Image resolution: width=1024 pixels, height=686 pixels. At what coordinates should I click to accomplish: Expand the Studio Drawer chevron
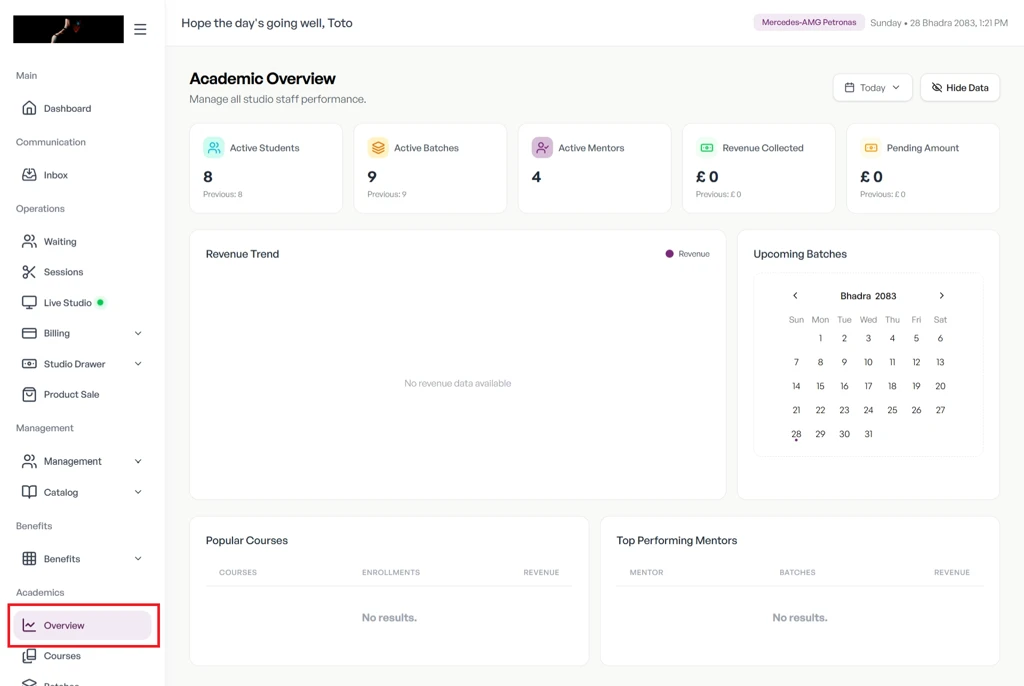pos(138,363)
